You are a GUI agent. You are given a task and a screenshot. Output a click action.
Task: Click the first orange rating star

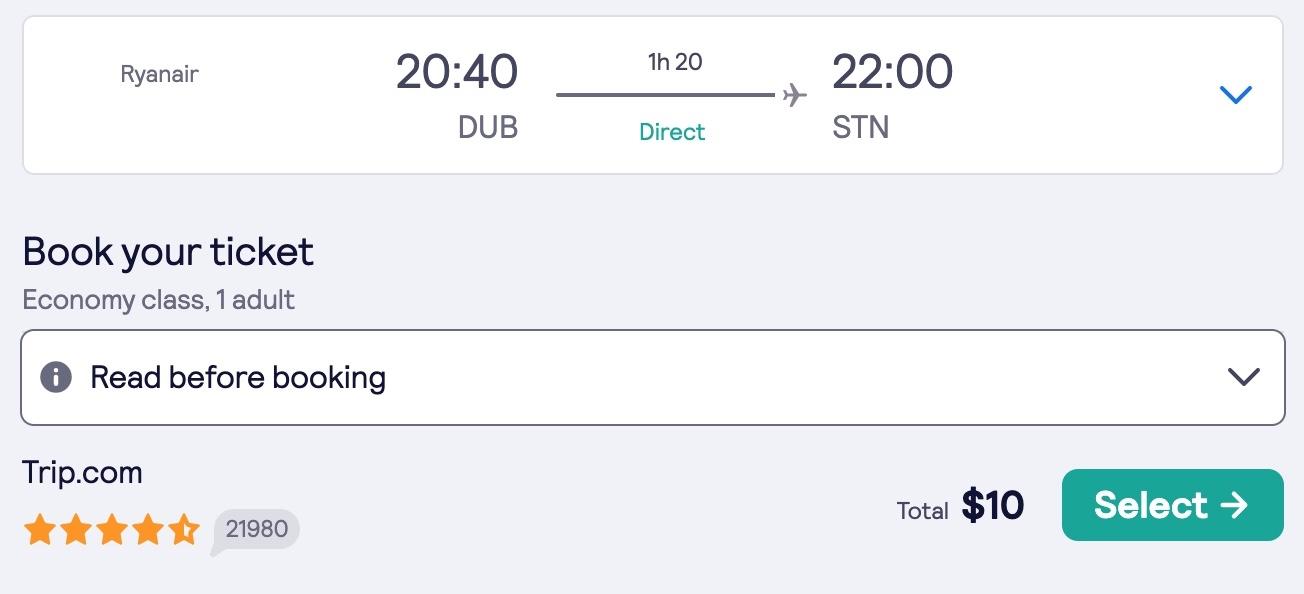pyautogui.click(x=39, y=530)
